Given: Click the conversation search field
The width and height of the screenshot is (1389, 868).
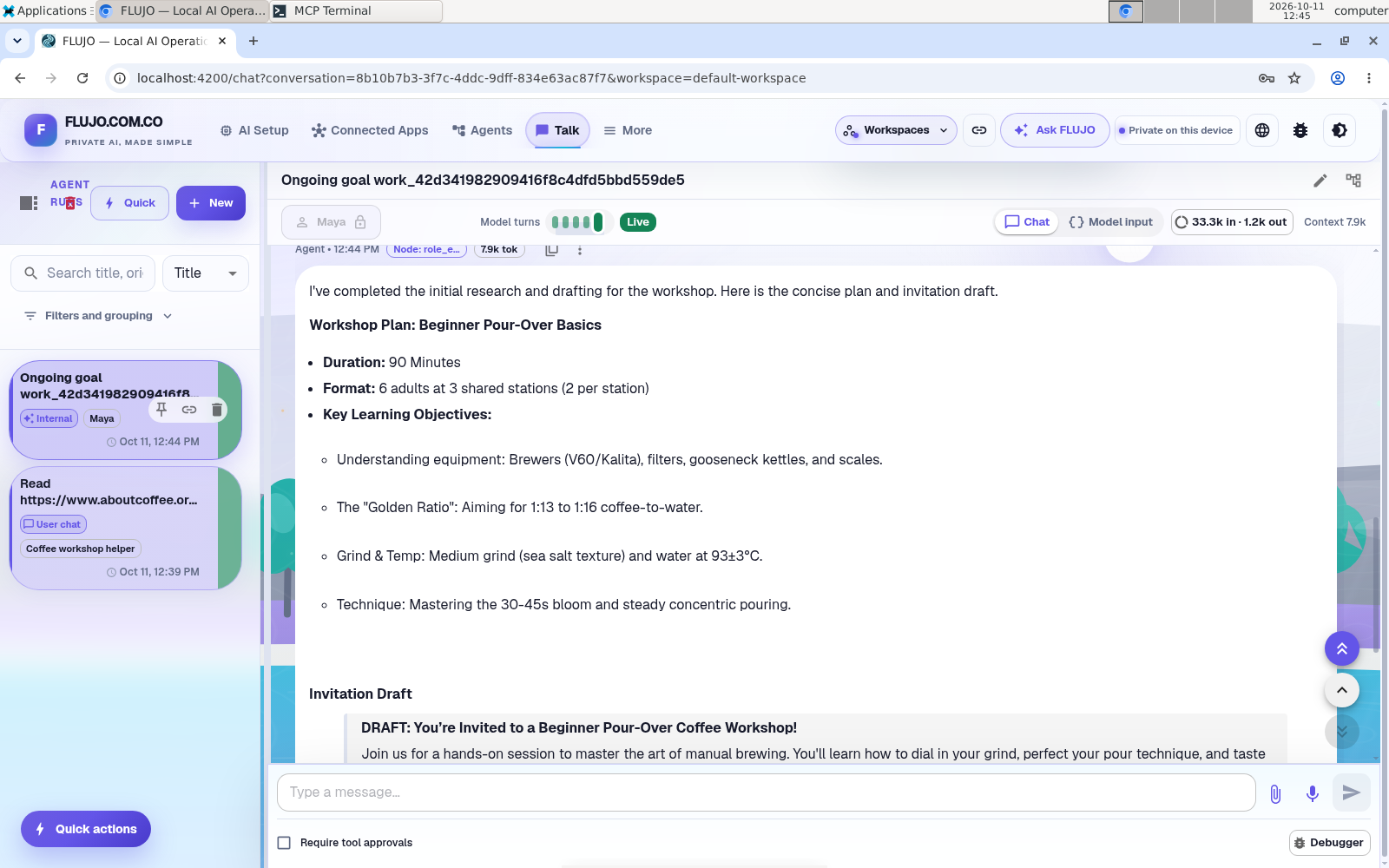Looking at the screenshot, I should 83,273.
